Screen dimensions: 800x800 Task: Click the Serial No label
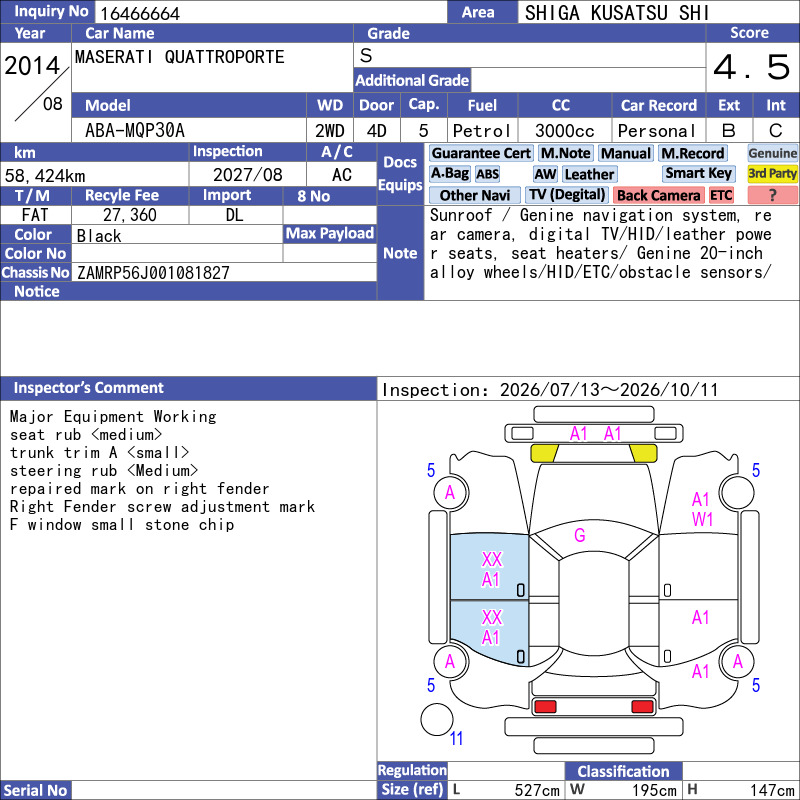pos(35,790)
